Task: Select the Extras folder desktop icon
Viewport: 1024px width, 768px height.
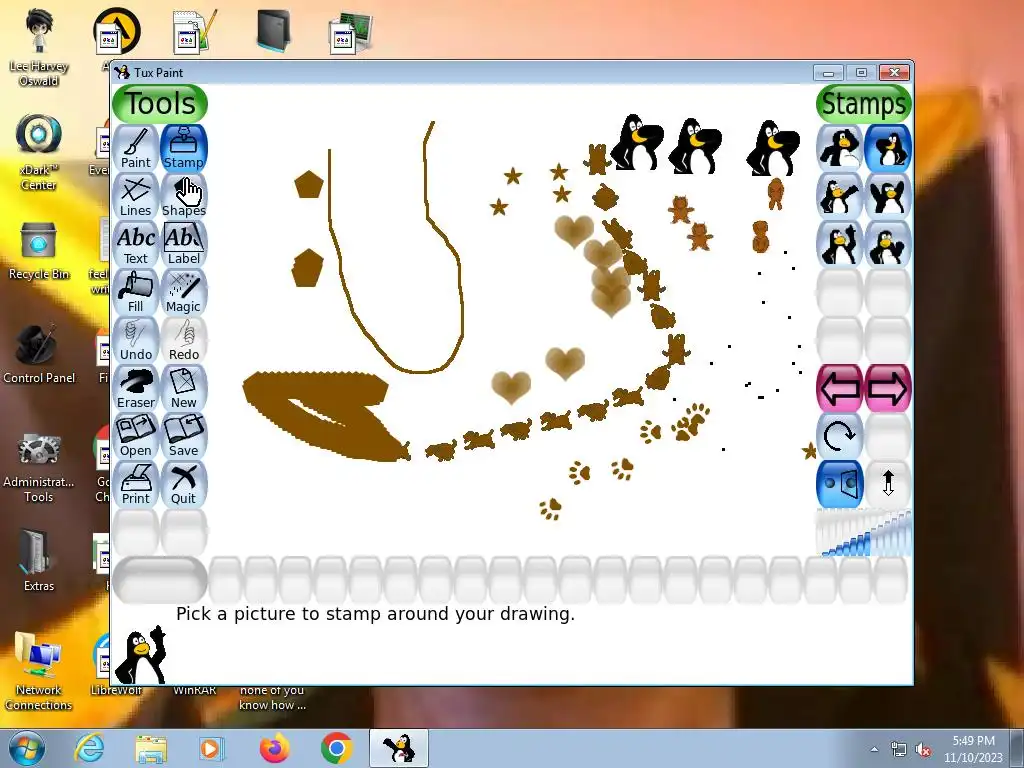Action: 39,560
